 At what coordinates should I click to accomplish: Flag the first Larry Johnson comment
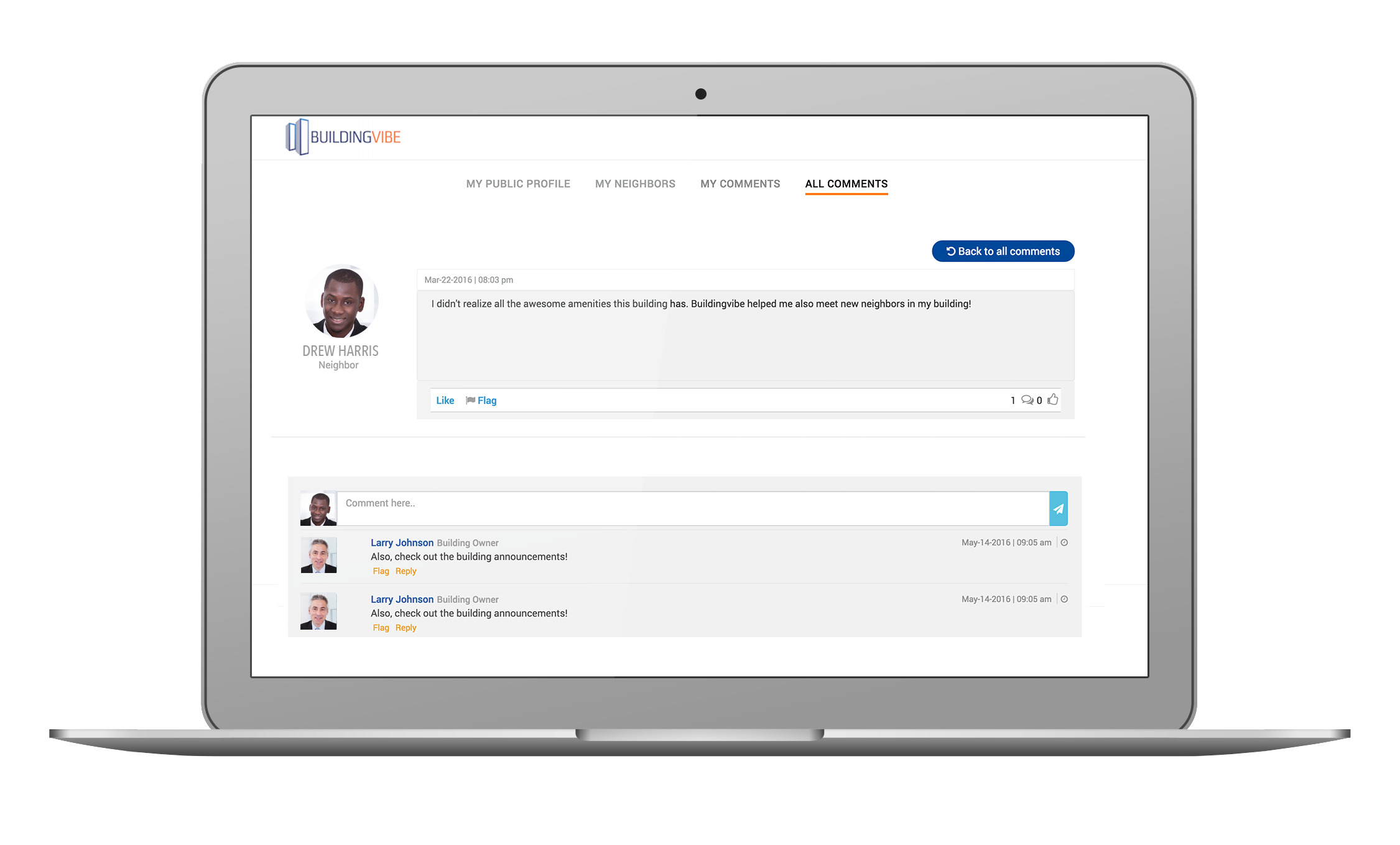[381, 571]
